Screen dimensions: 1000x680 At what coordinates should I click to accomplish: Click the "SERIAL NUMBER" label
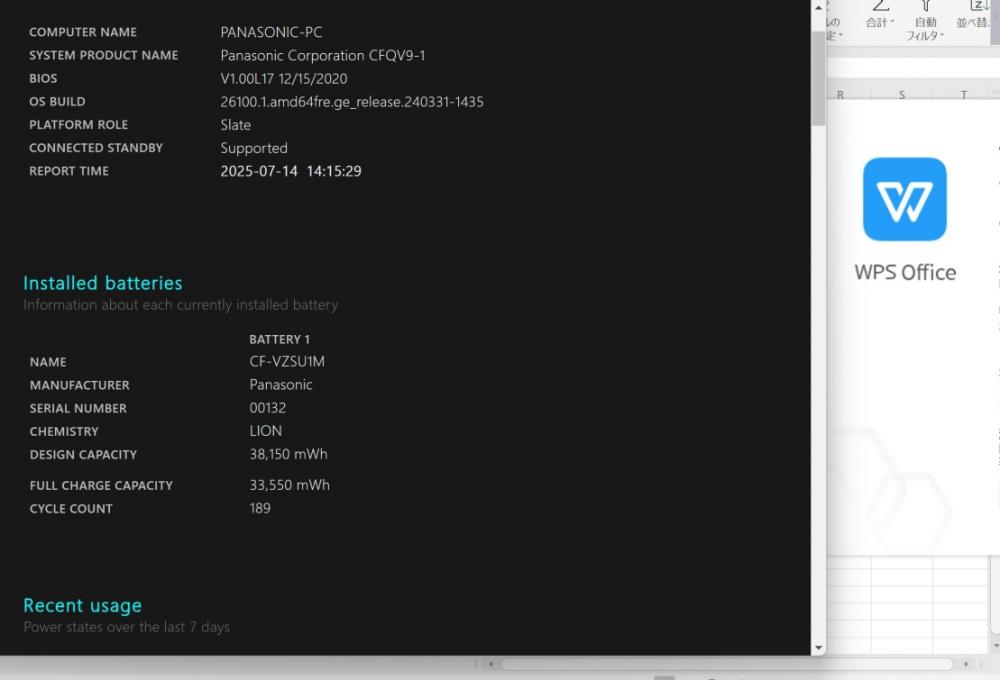(x=78, y=408)
